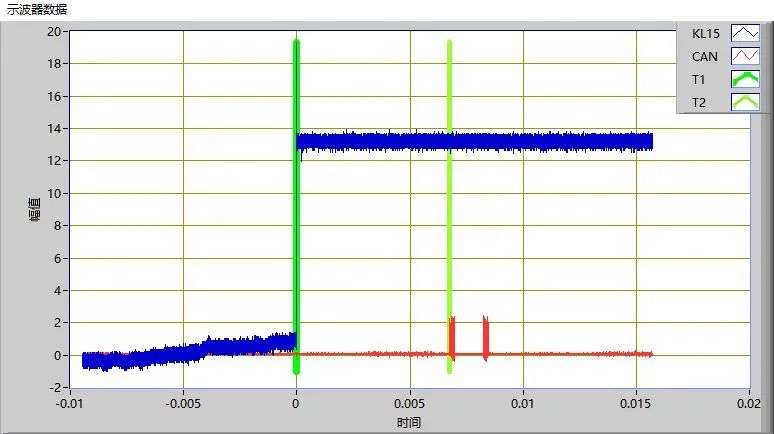Click the CAN legend plot sample icon
Viewport: 774px width, 434px height.
point(745,56)
